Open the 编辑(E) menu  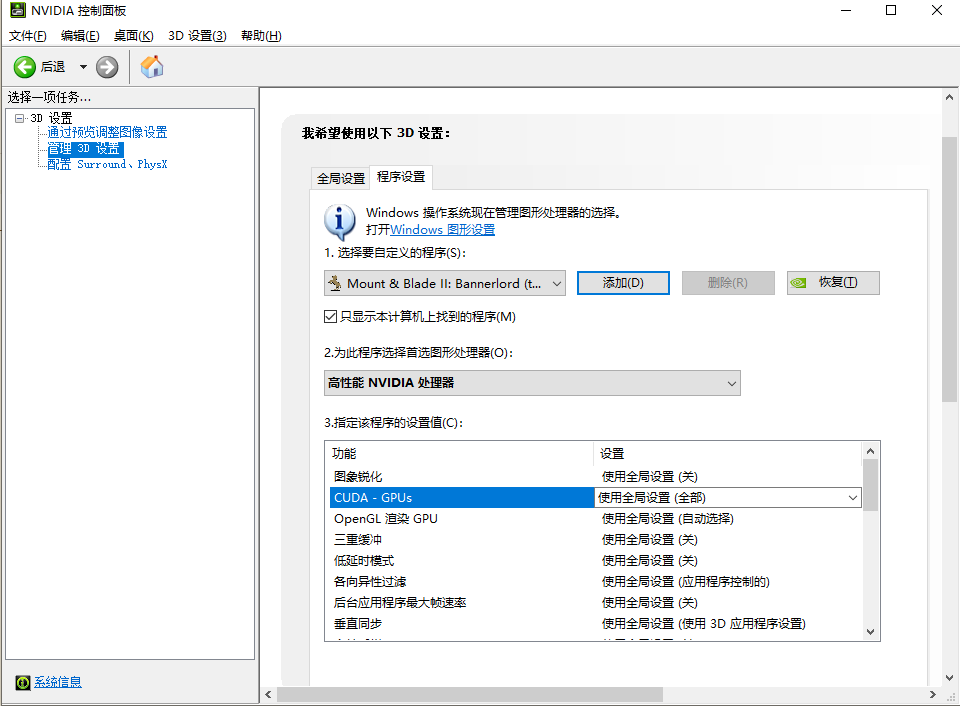point(80,36)
